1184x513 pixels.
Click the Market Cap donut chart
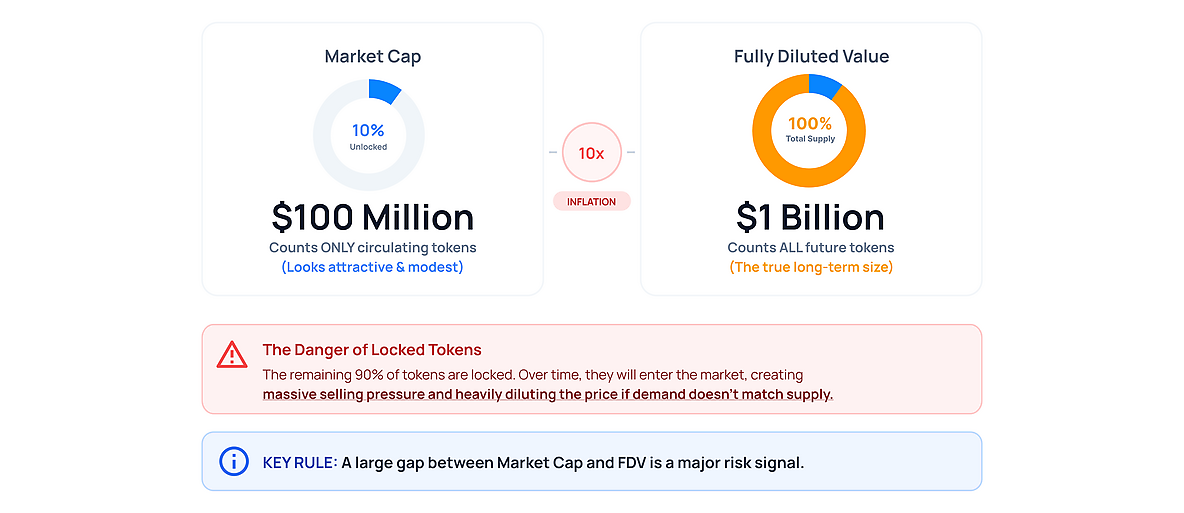[368, 136]
